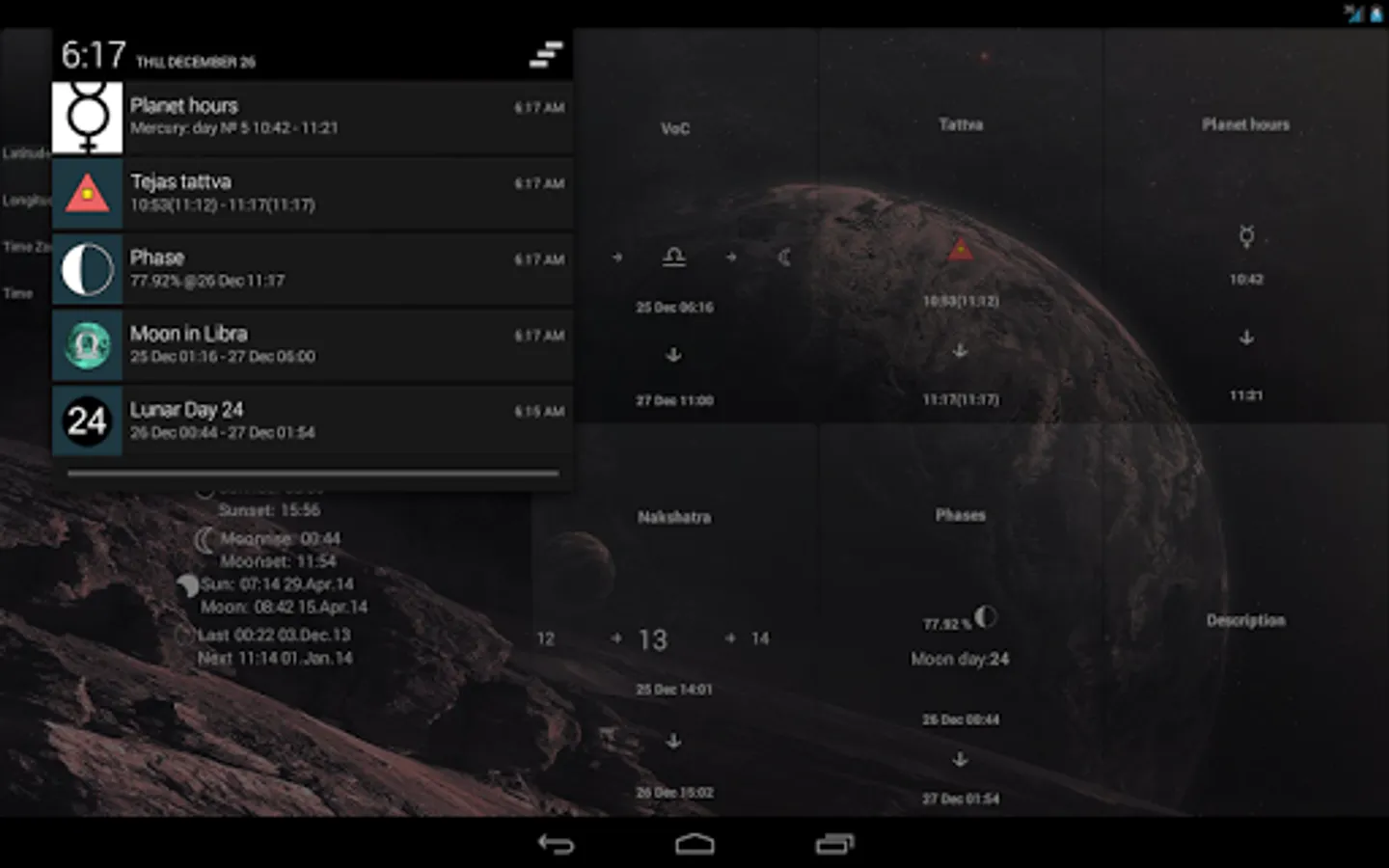
Task: Tap the red triangle in Tattva widget
Action: (960, 250)
